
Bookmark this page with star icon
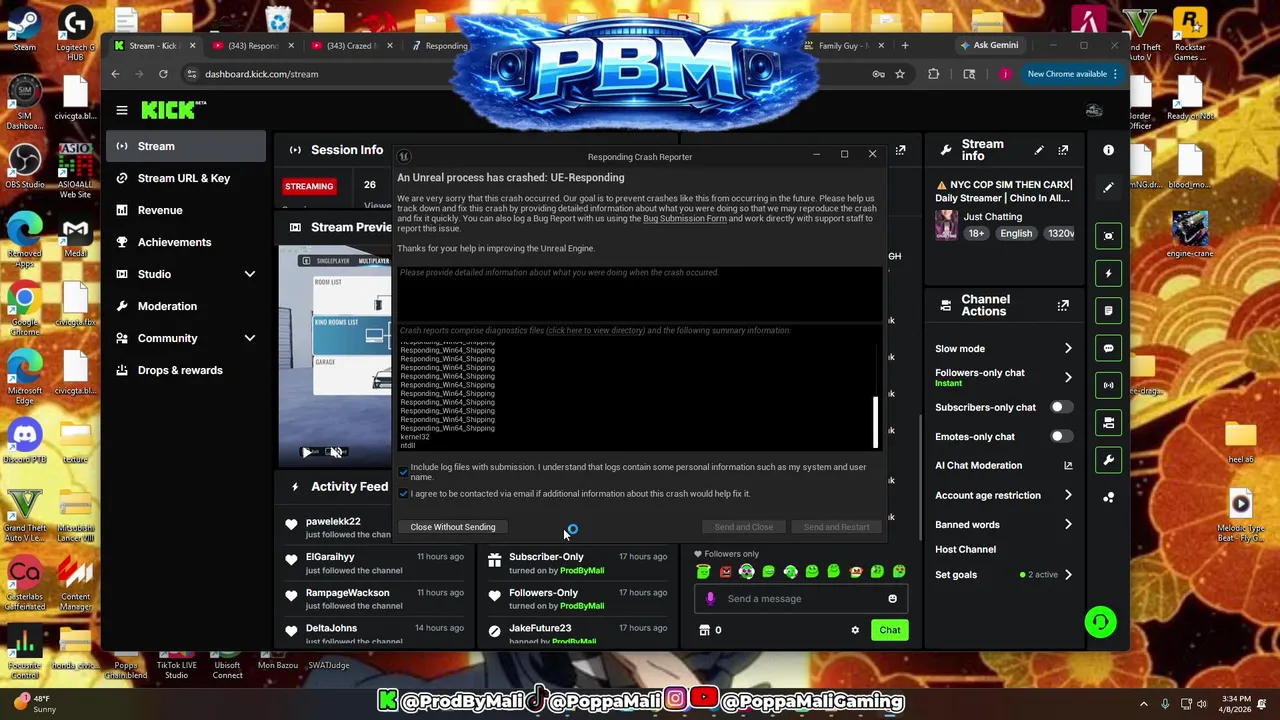click(900, 74)
